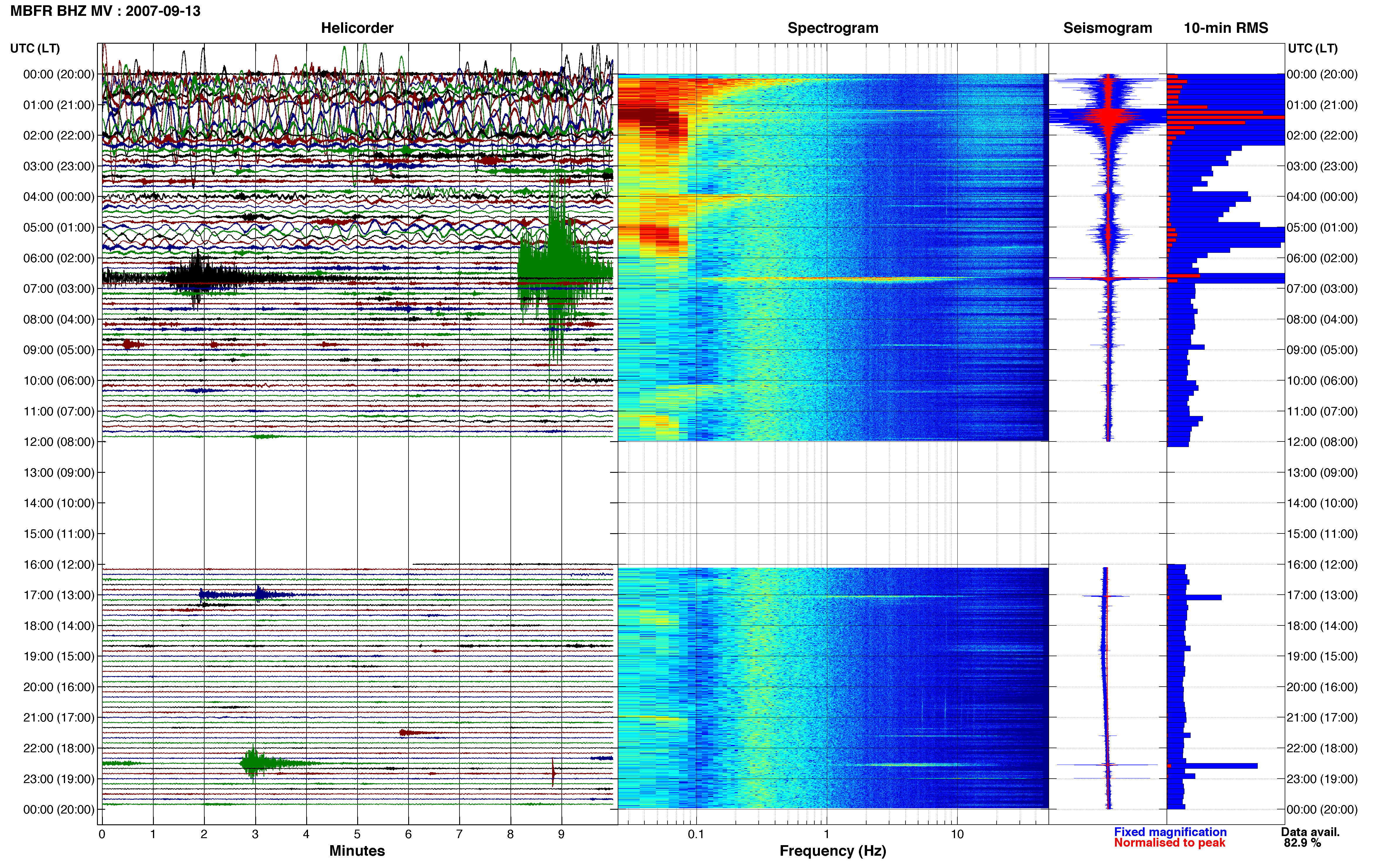The width and height of the screenshot is (1389, 868).
Task: Click the plot title MBFR BHZ MV : 2007-09-13
Action: tap(106, 11)
